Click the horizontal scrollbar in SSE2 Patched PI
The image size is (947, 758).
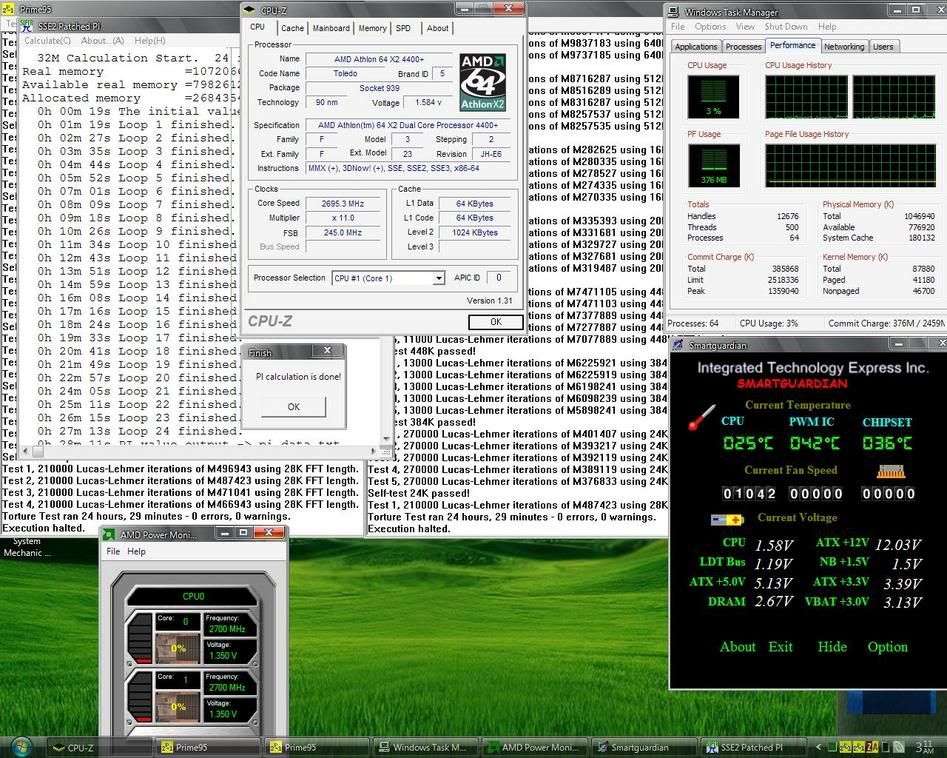[x=198, y=451]
